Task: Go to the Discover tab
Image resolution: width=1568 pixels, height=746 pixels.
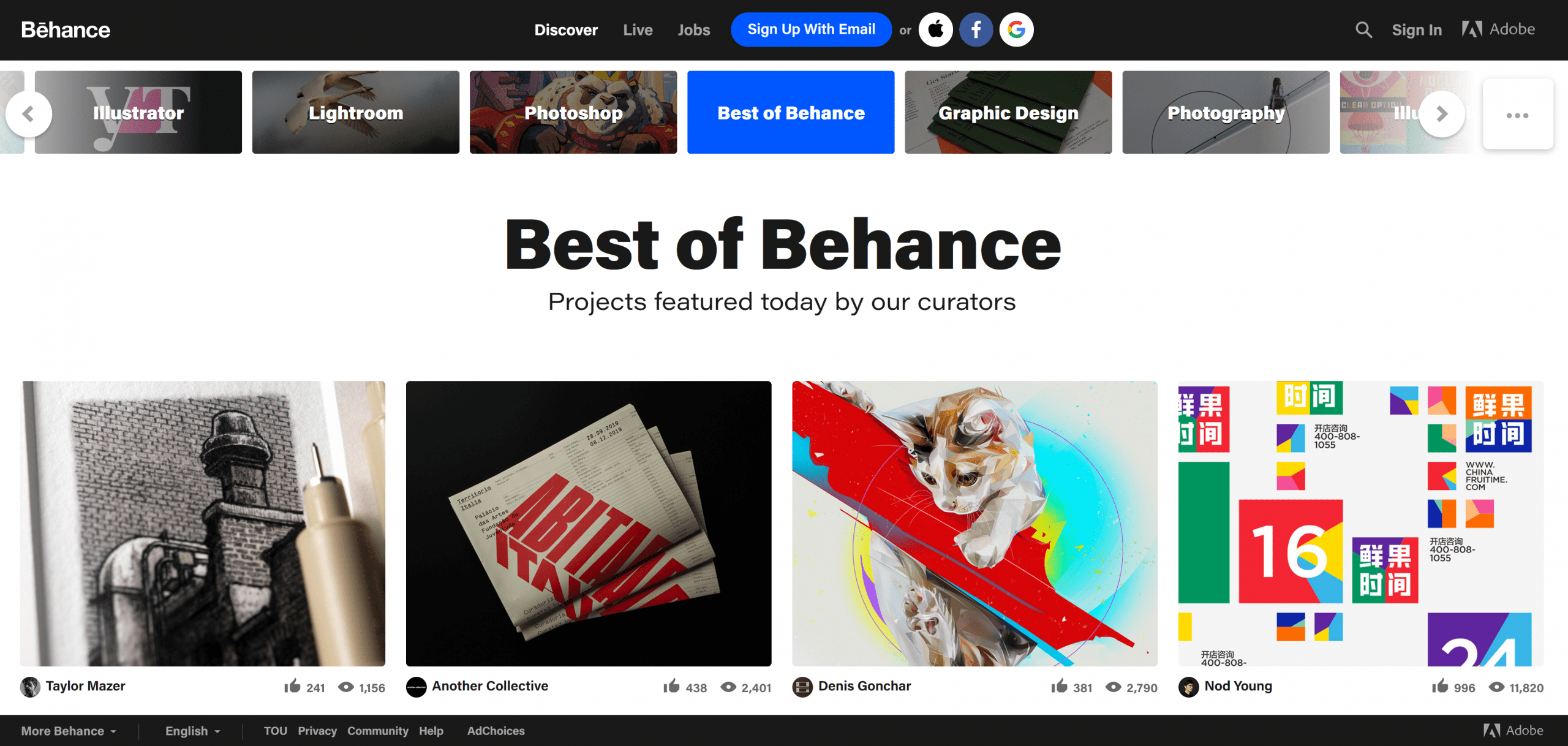Action: pyautogui.click(x=566, y=30)
